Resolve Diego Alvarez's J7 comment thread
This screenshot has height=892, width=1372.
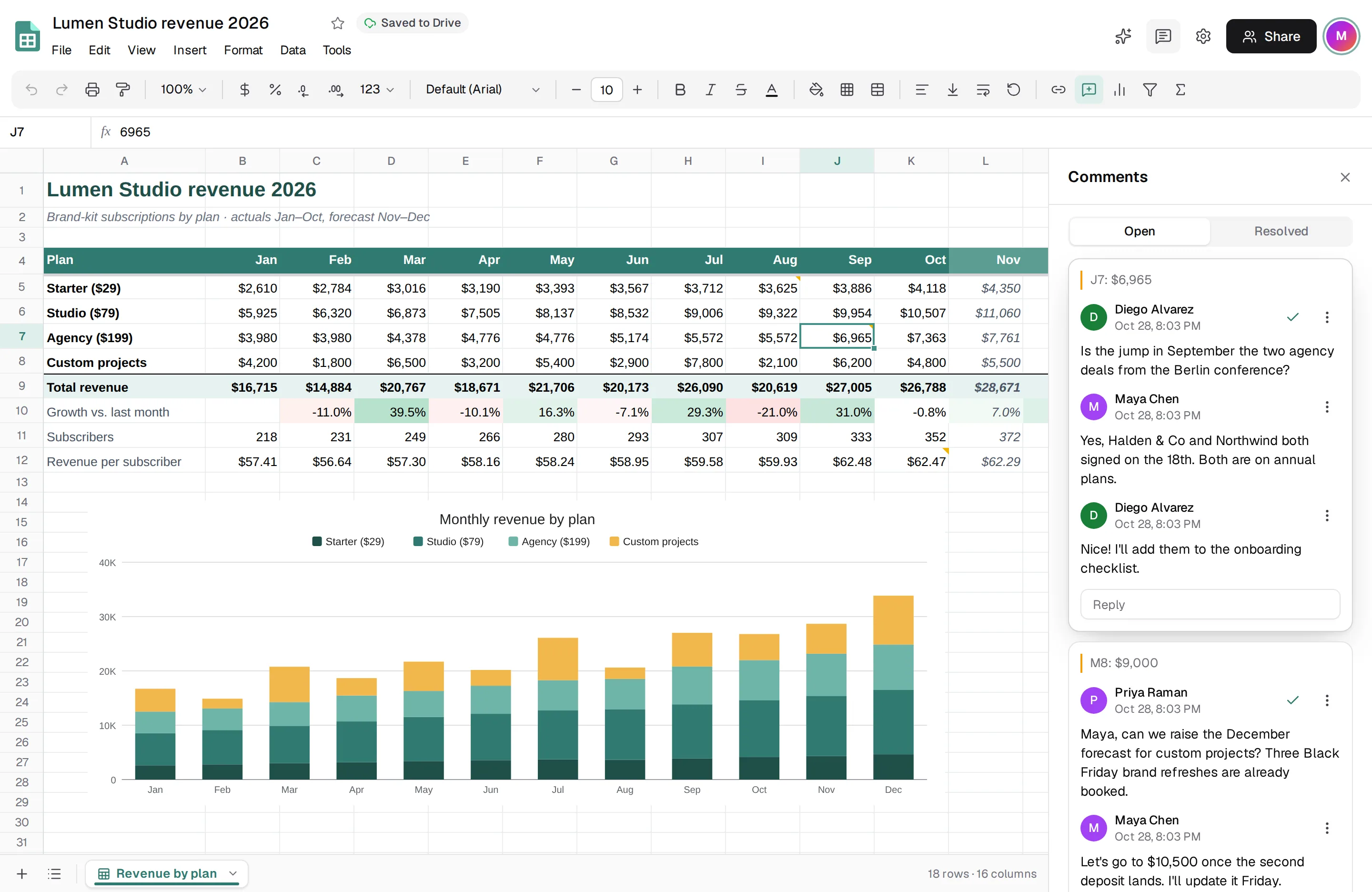[x=1293, y=317]
